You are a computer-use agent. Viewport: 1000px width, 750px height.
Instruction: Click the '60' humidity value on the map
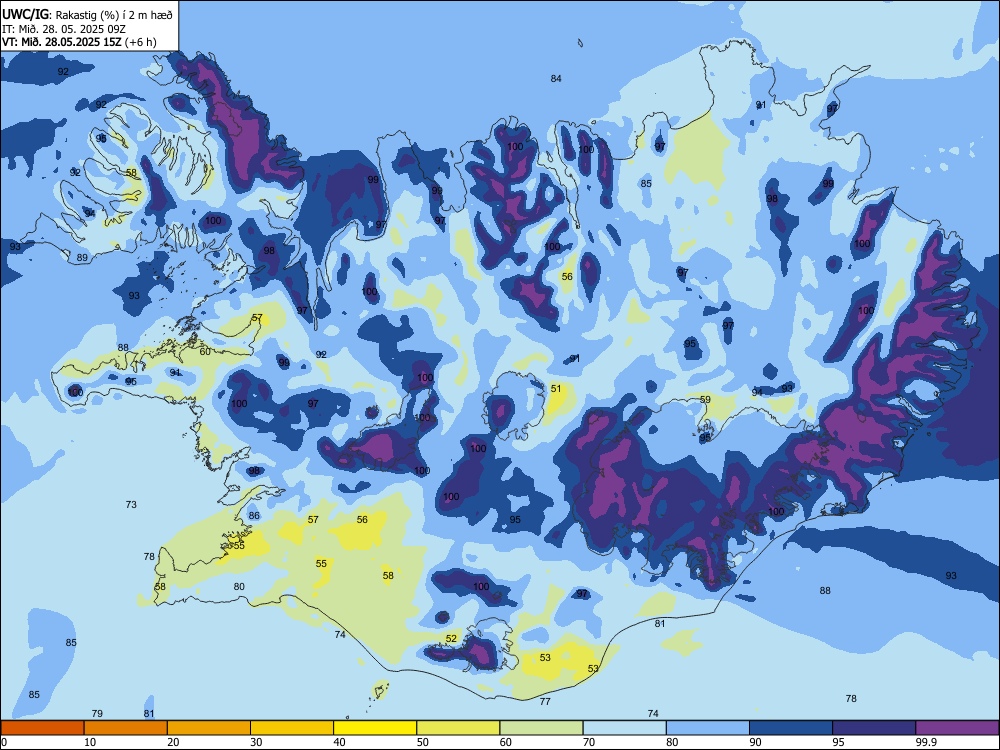(x=205, y=351)
